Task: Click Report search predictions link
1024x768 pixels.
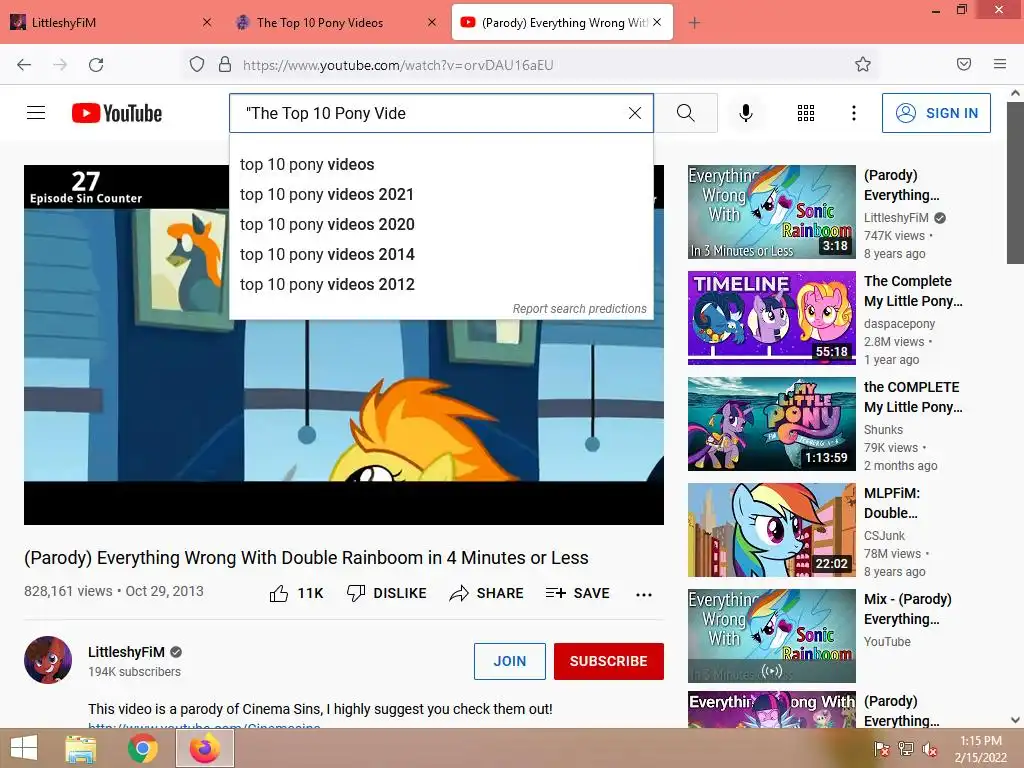Action: 579,309
